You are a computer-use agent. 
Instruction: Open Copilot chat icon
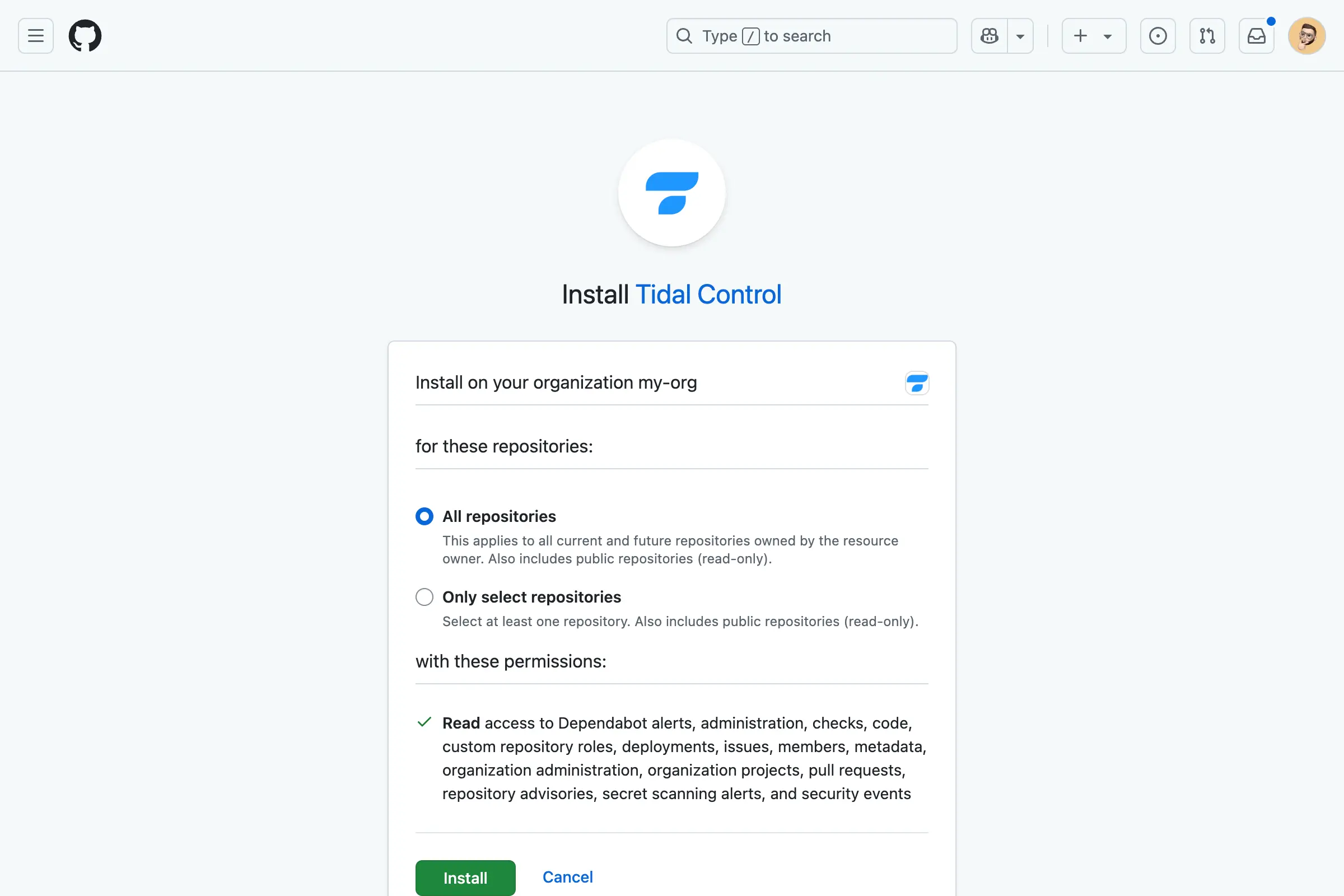(x=989, y=36)
